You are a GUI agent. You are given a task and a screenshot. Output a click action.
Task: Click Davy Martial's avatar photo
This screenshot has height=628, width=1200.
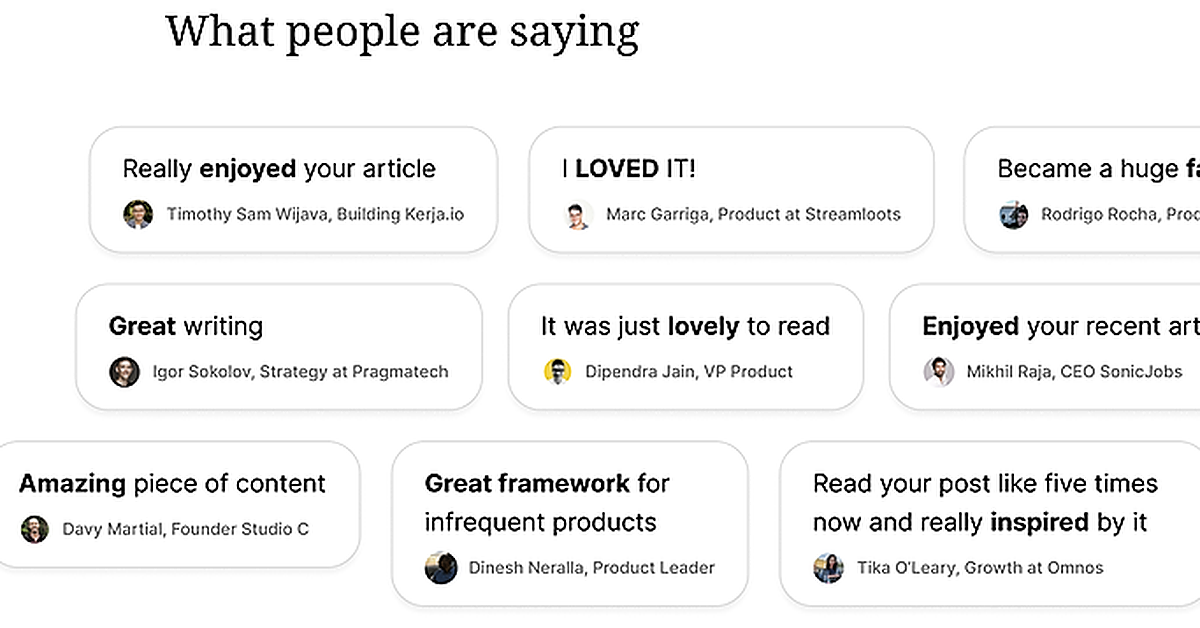(35, 529)
